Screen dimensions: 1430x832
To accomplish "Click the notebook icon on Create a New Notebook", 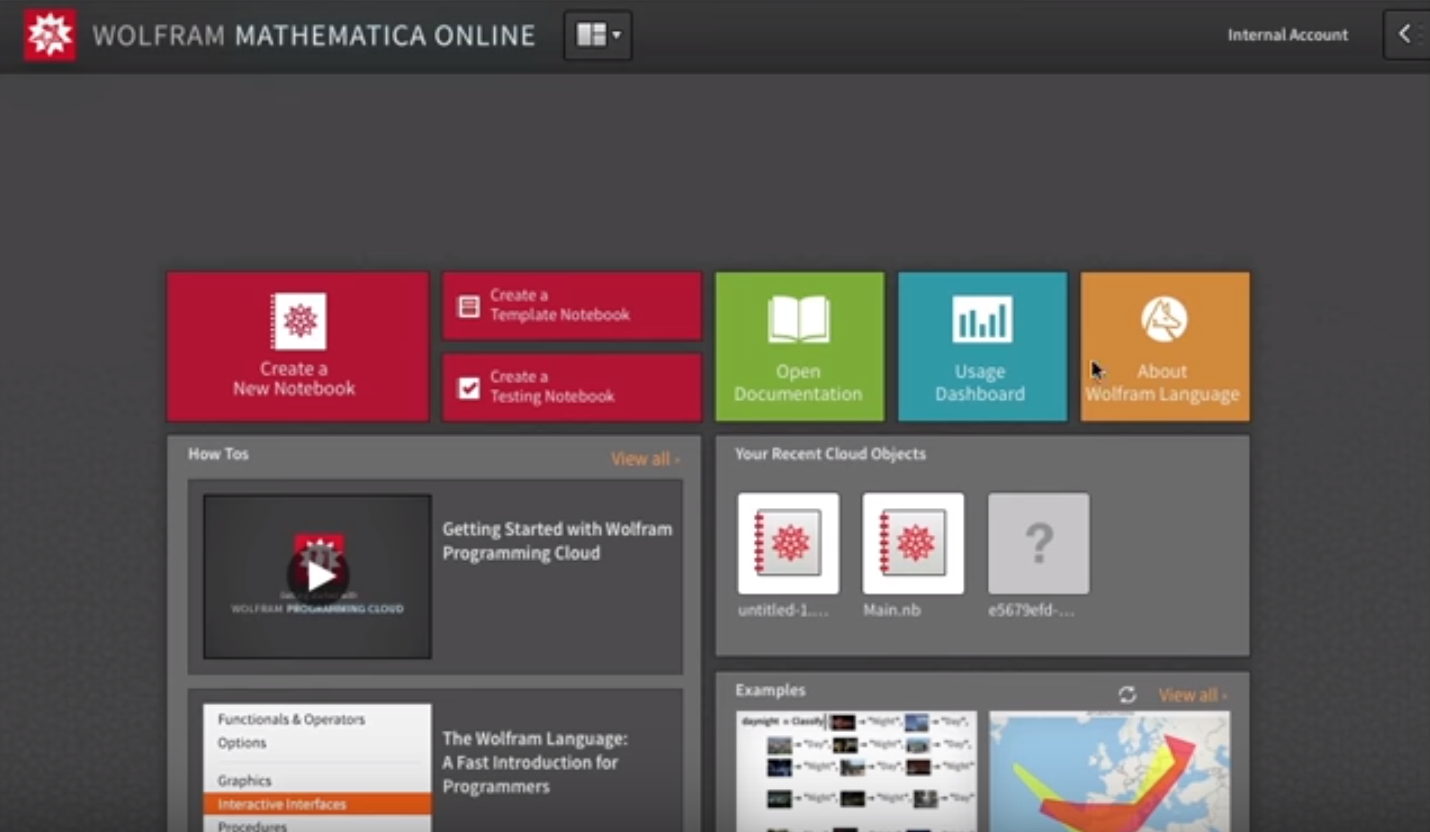I will [298, 321].
